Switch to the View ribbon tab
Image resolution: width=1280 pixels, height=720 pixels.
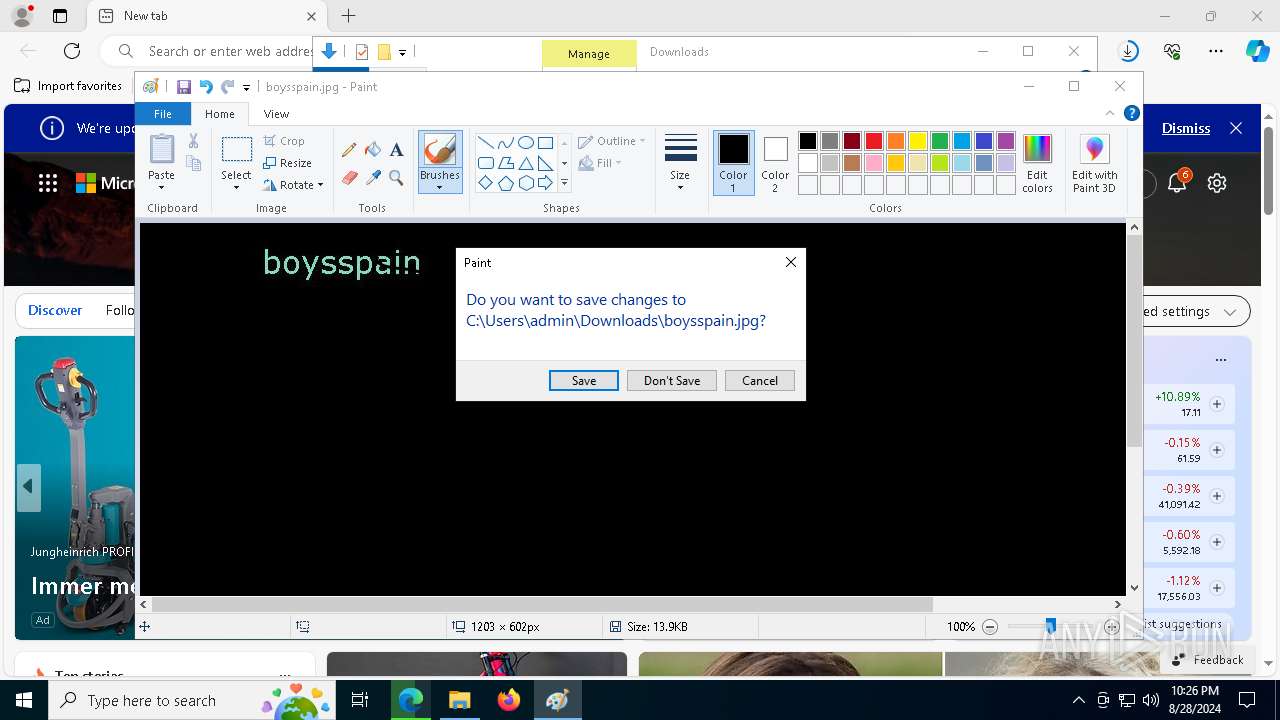pyautogui.click(x=276, y=114)
